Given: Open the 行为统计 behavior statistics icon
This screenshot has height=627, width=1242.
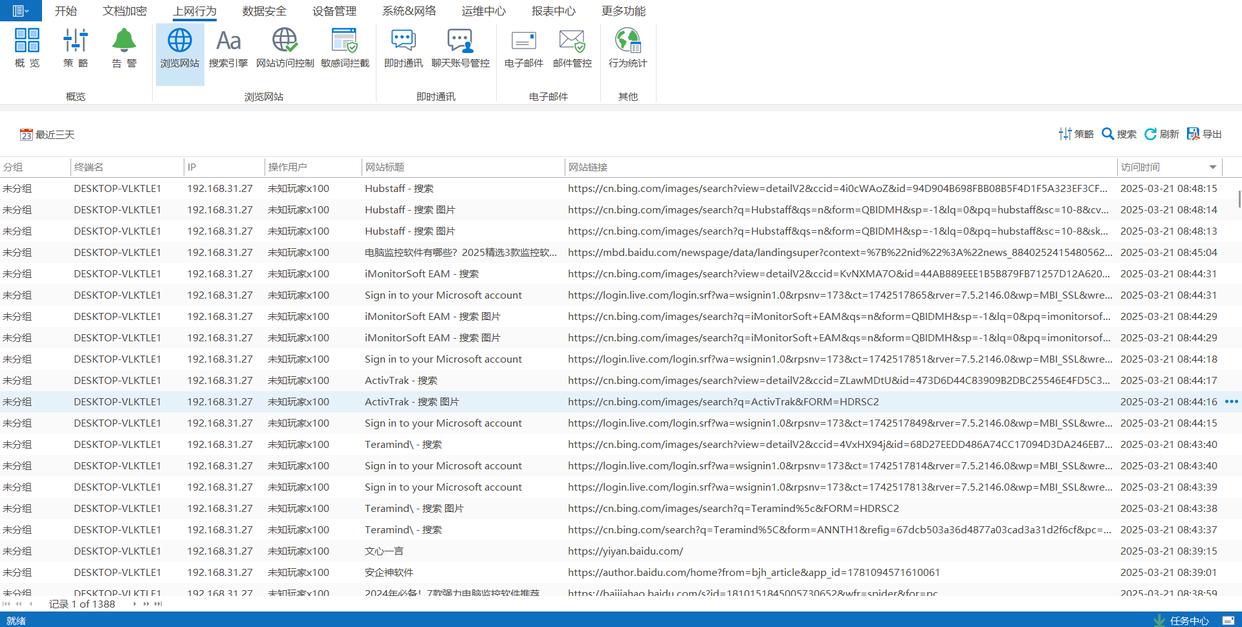Looking at the screenshot, I should [627, 48].
